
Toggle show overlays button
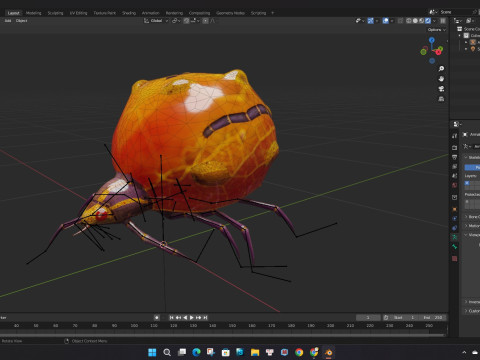386,21
